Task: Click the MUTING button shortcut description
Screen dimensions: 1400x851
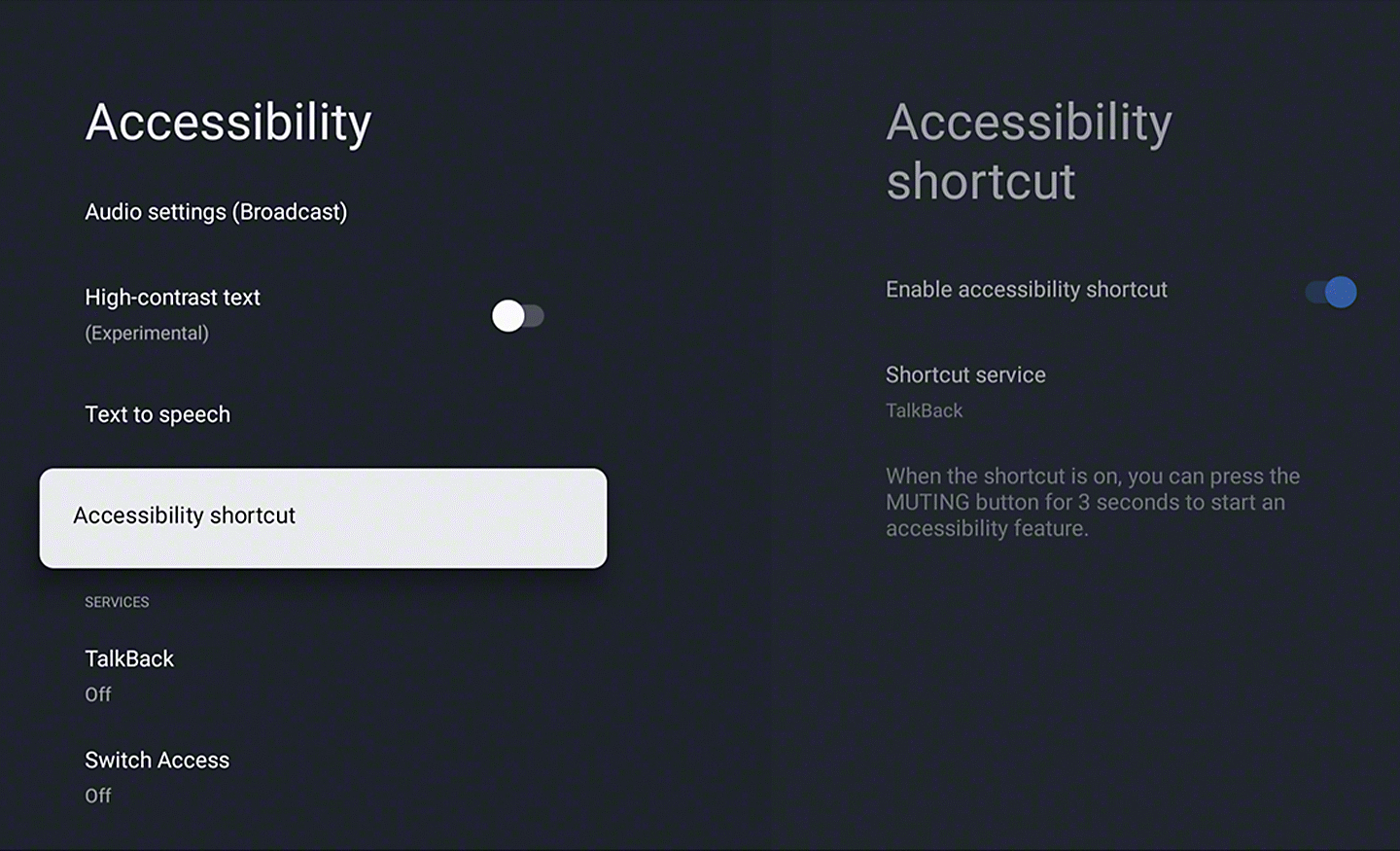Action: tap(1093, 502)
